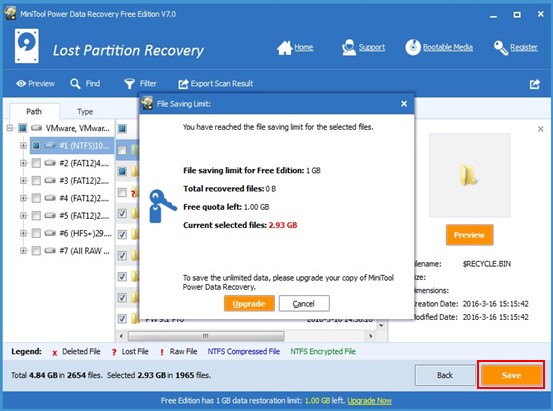Click the Cancel button in dialog

click(304, 304)
